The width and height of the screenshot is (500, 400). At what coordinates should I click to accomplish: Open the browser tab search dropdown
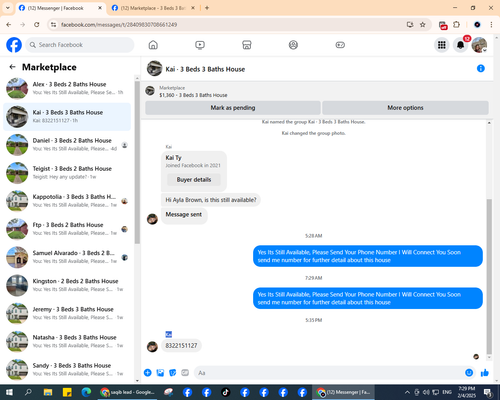click(8, 8)
